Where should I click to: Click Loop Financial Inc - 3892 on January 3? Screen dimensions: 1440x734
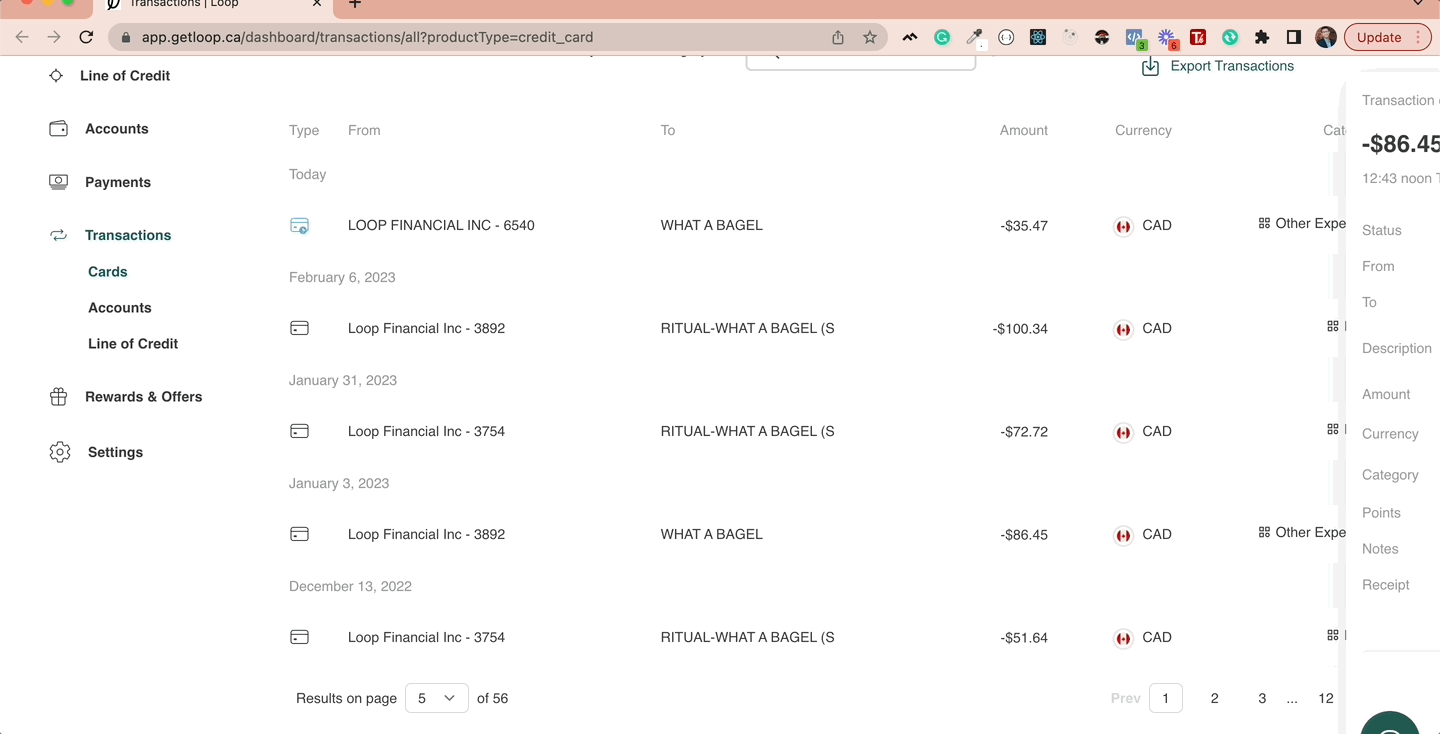(x=426, y=535)
